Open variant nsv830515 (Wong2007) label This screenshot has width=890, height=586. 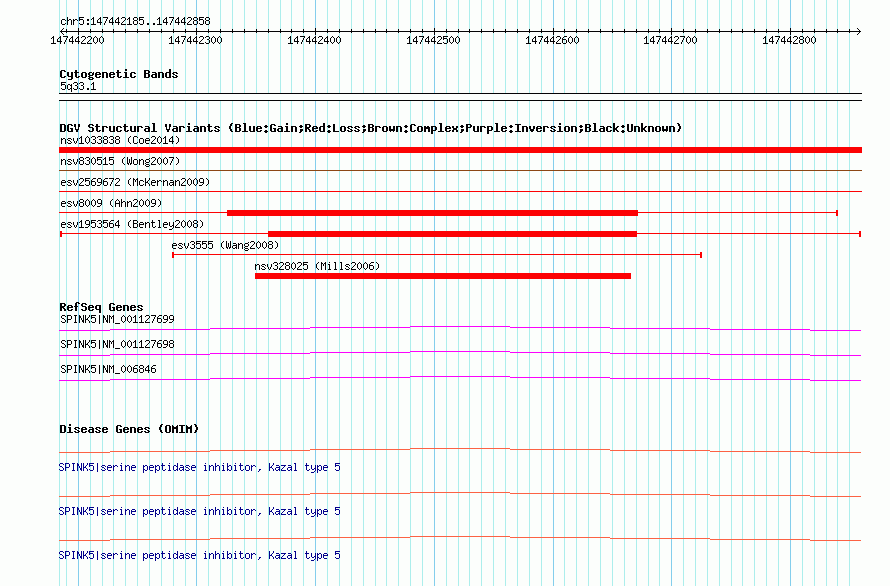click(x=120, y=161)
